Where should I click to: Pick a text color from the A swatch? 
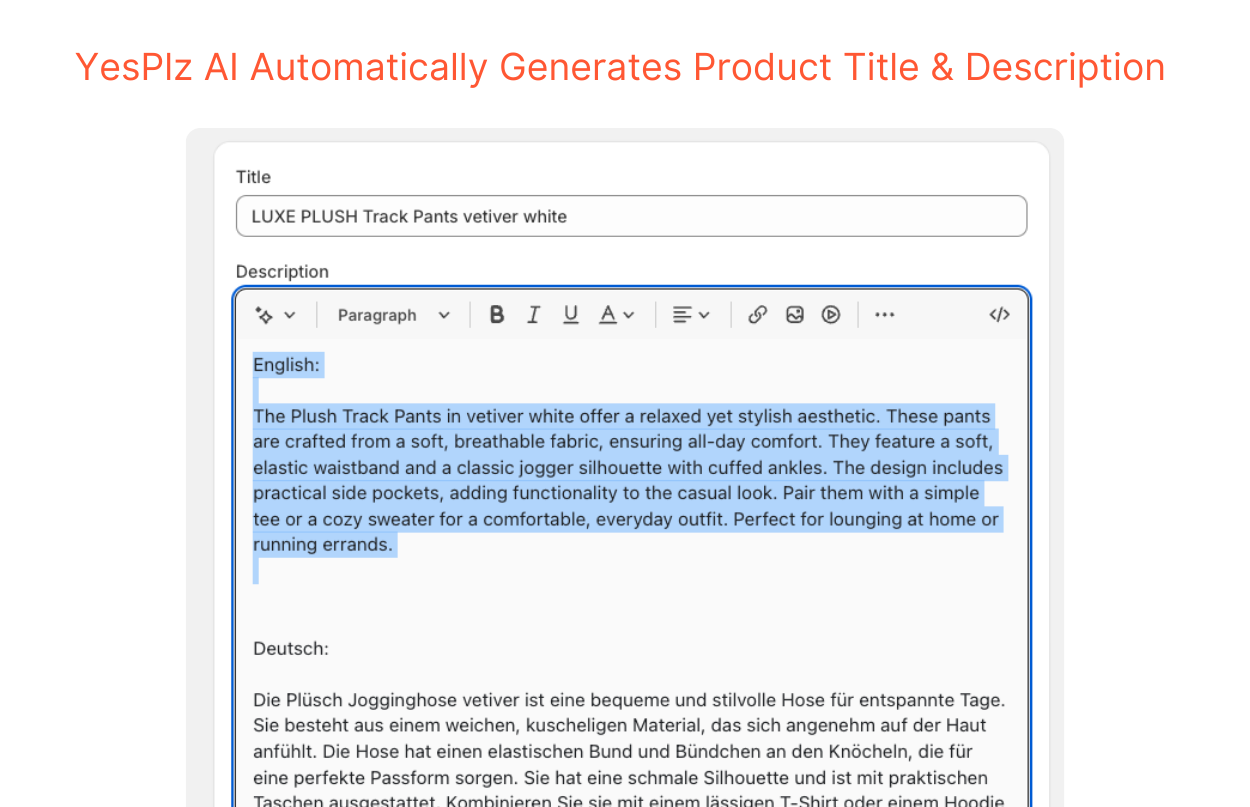pos(609,314)
